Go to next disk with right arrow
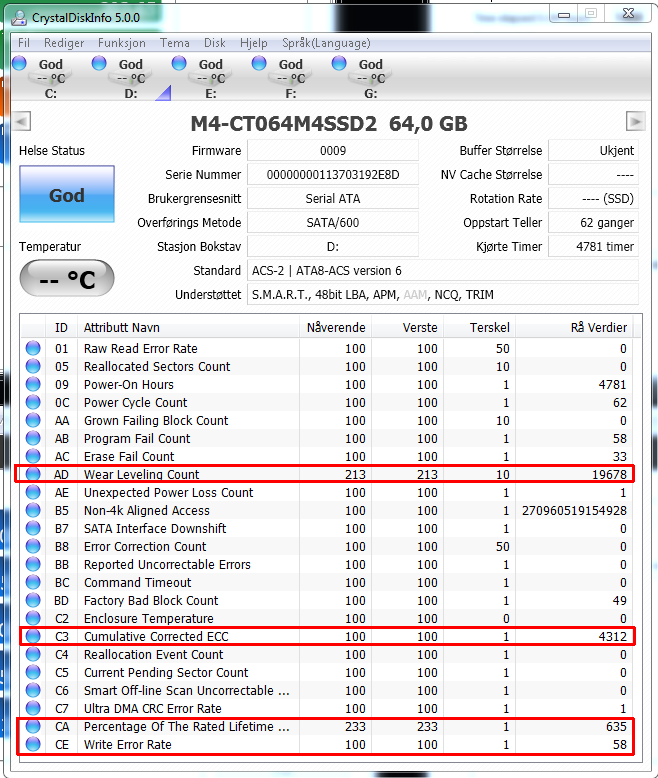 [x=636, y=121]
